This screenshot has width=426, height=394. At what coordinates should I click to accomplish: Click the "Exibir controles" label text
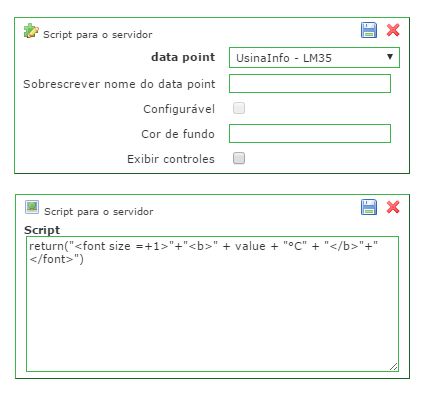pyautogui.click(x=171, y=159)
